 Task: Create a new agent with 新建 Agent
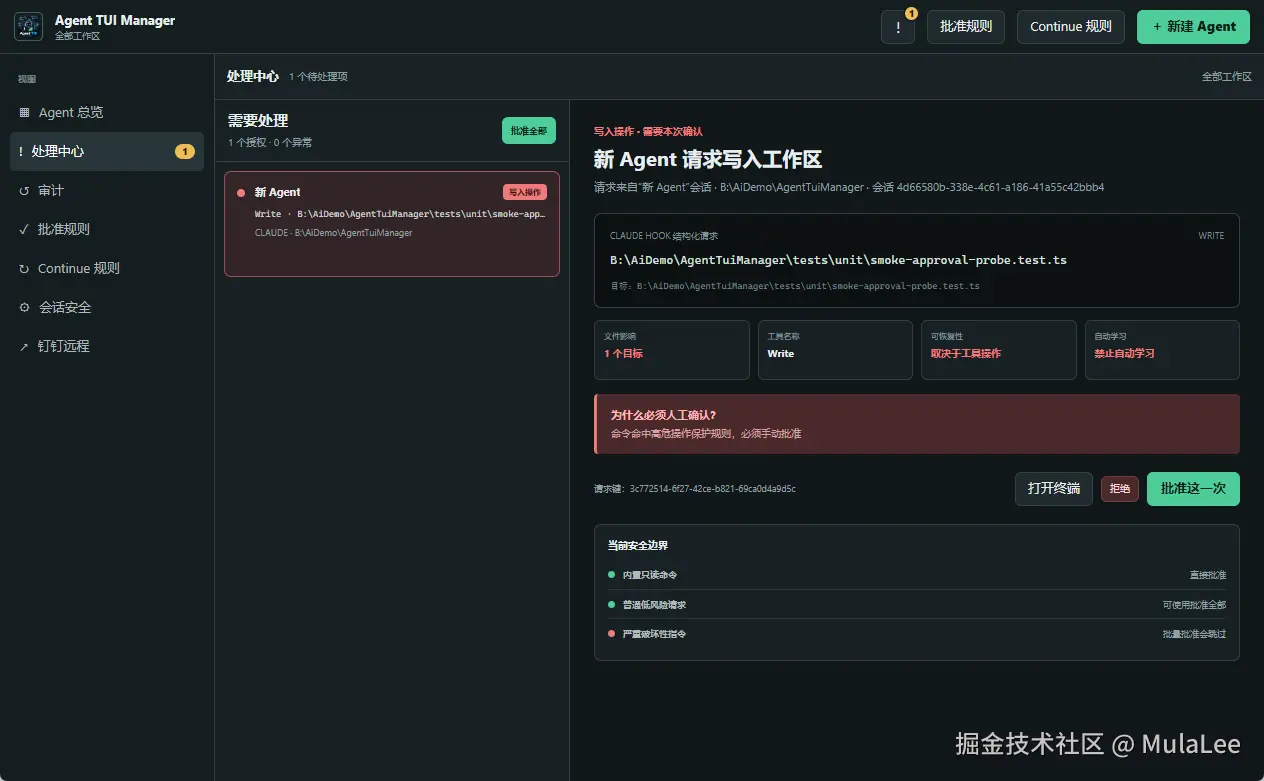(x=1193, y=27)
